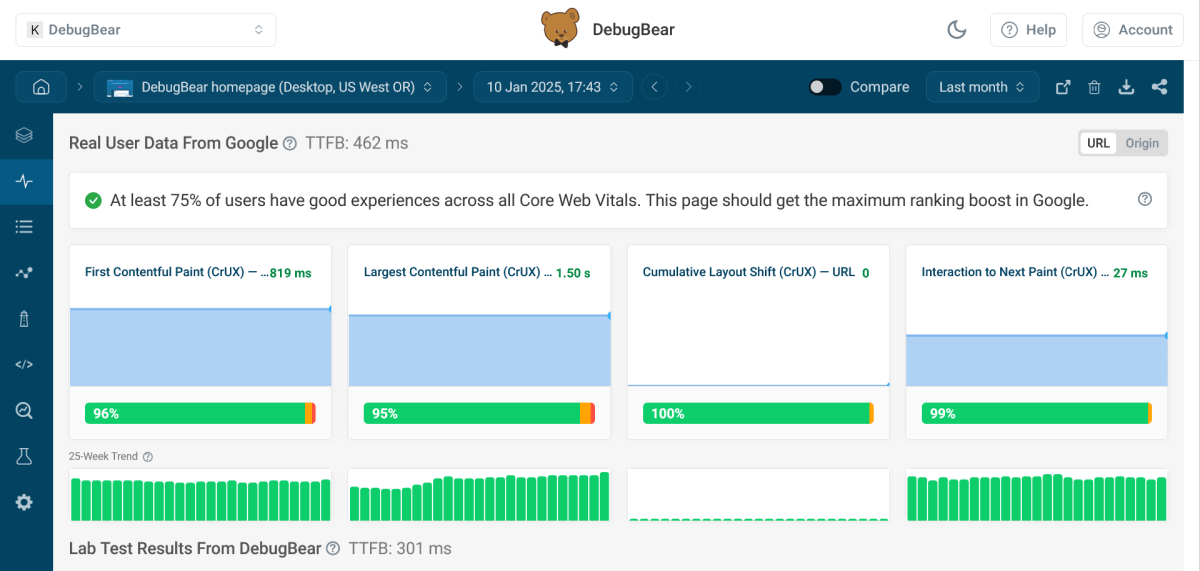Open Largest Contentful Paint (CrUX) chart

(479, 342)
